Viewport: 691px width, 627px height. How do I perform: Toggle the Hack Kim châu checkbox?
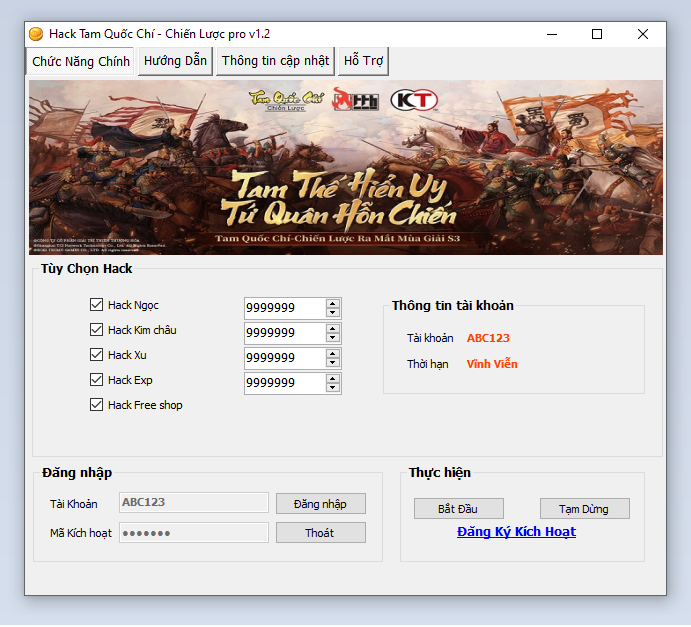click(97, 330)
